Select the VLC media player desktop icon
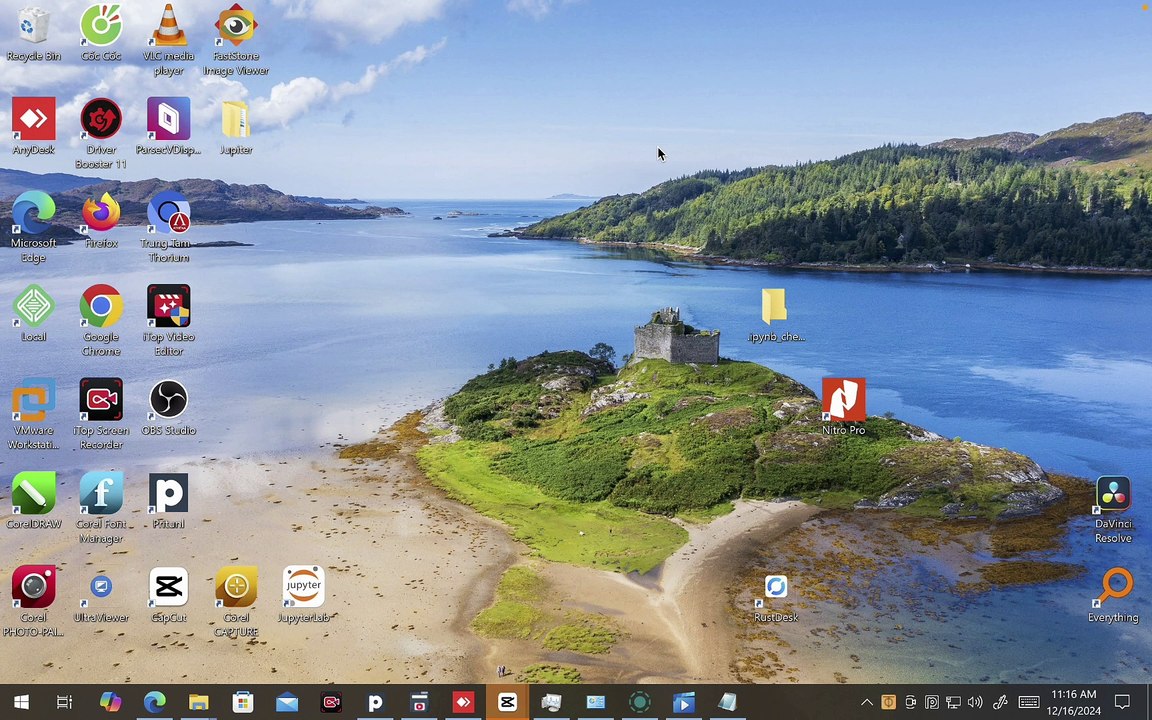Screen dimensions: 1152x720 pos(168,30)
